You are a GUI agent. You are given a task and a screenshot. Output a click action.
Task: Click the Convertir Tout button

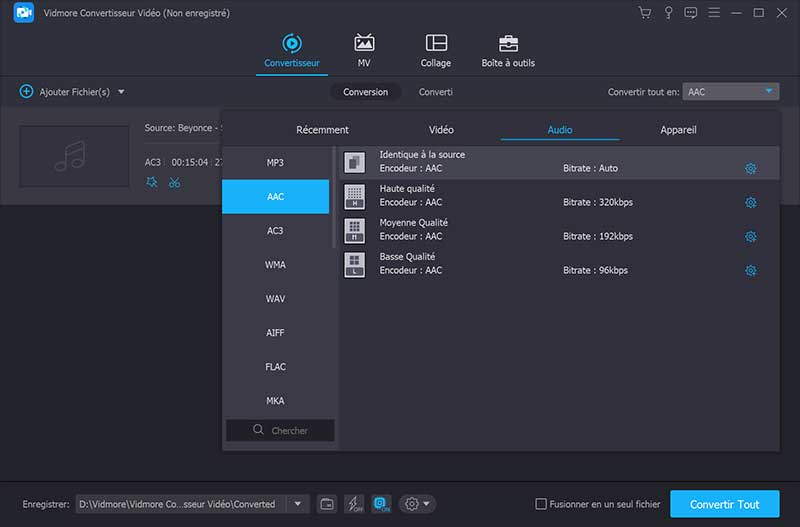[724, 504]
